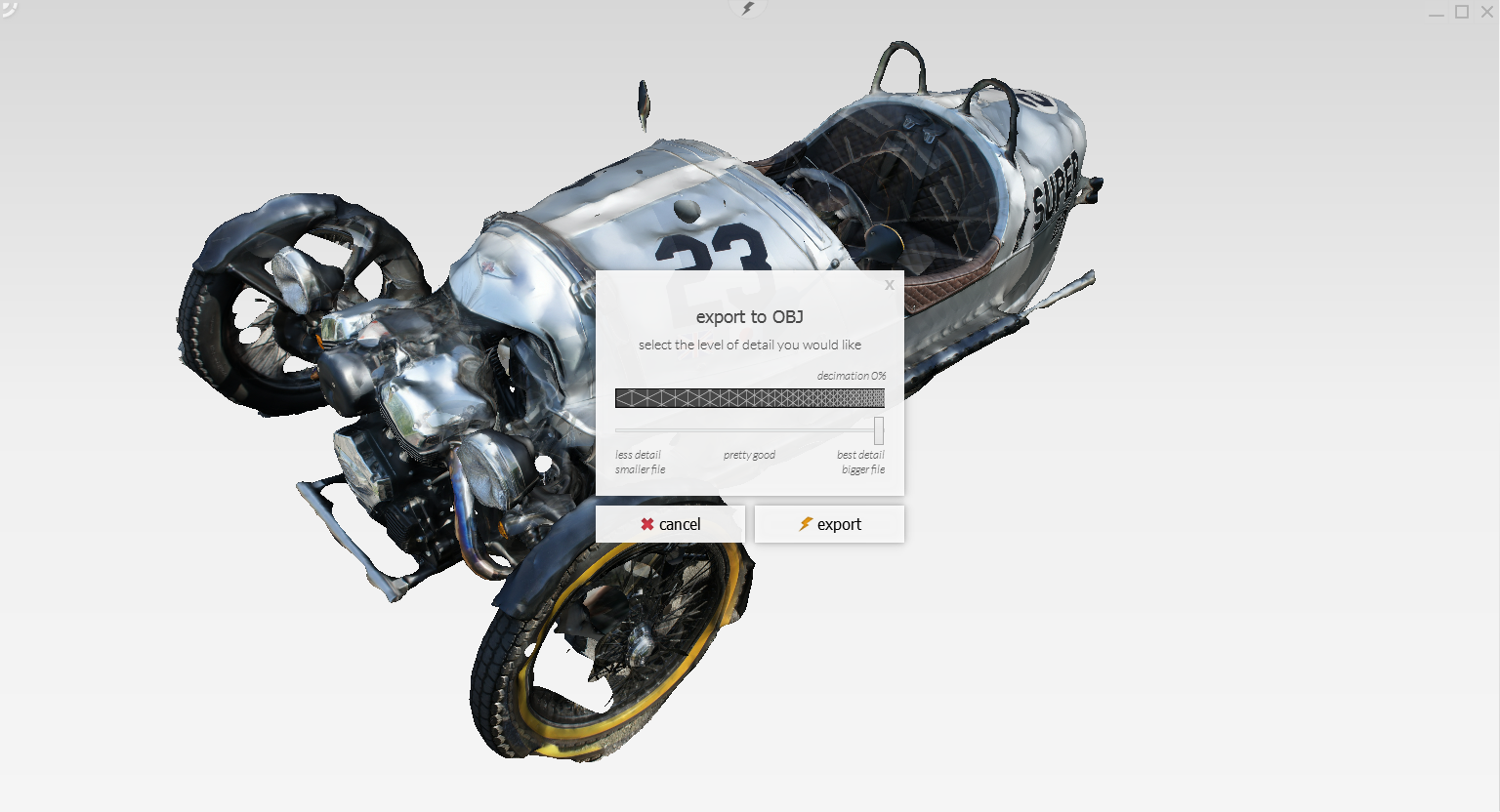Select the 'less detail smaller file' label
The height and width of the screenshot is (812, 1500).
(640, 462)
